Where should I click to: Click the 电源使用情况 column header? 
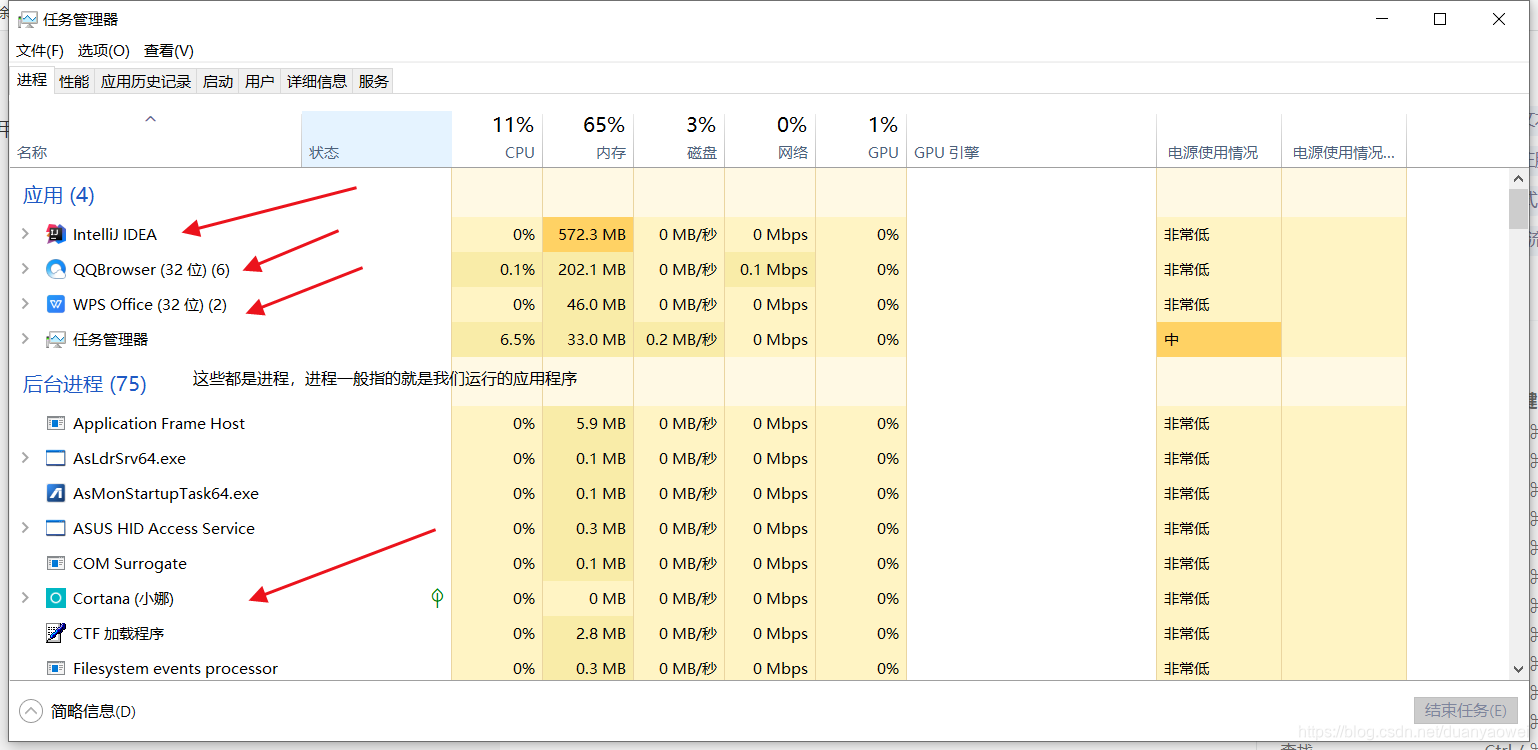(1219, 139)
